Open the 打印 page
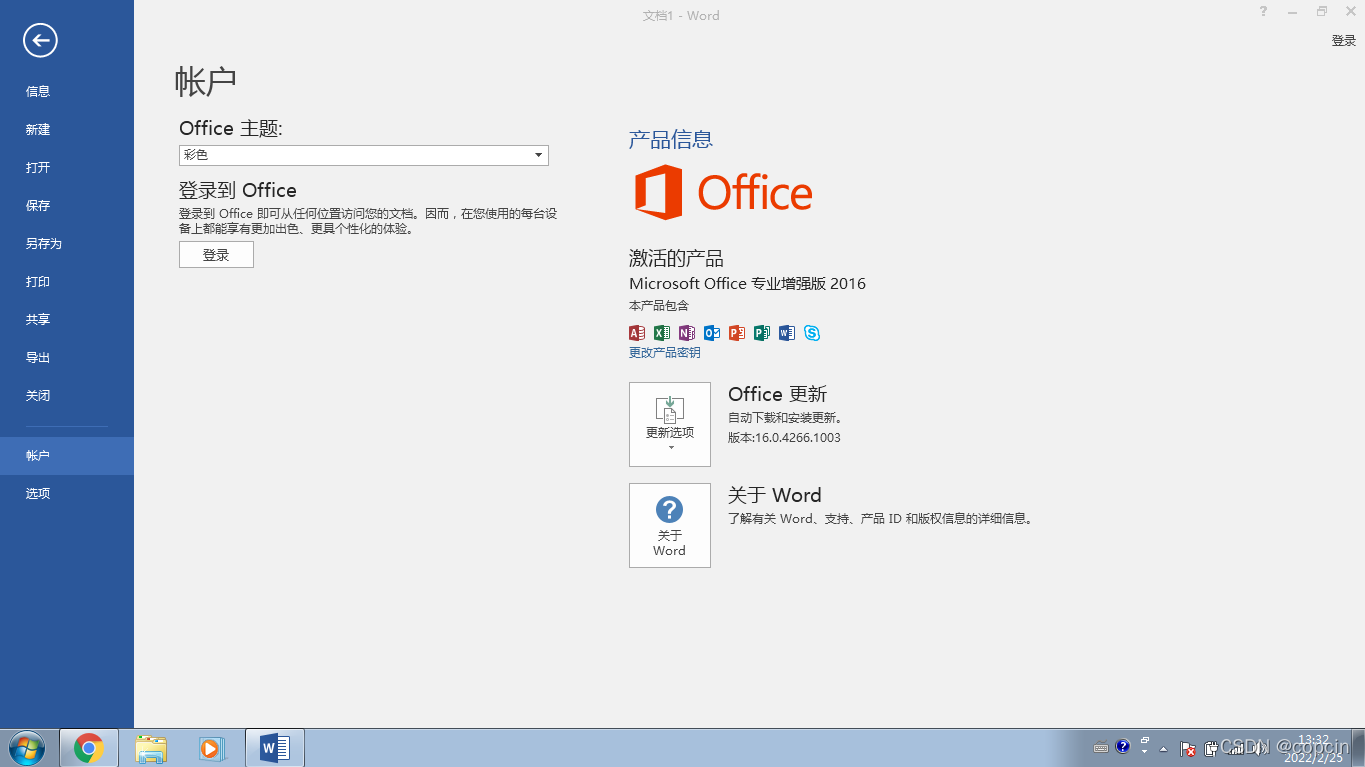Viewport: 1365px width, 767px height. point(67,281)
